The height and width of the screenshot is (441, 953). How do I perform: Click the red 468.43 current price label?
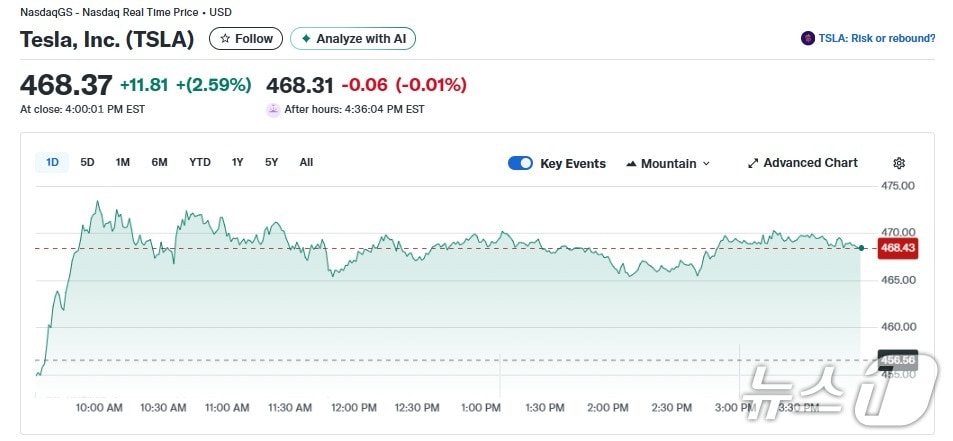[895, 248]
